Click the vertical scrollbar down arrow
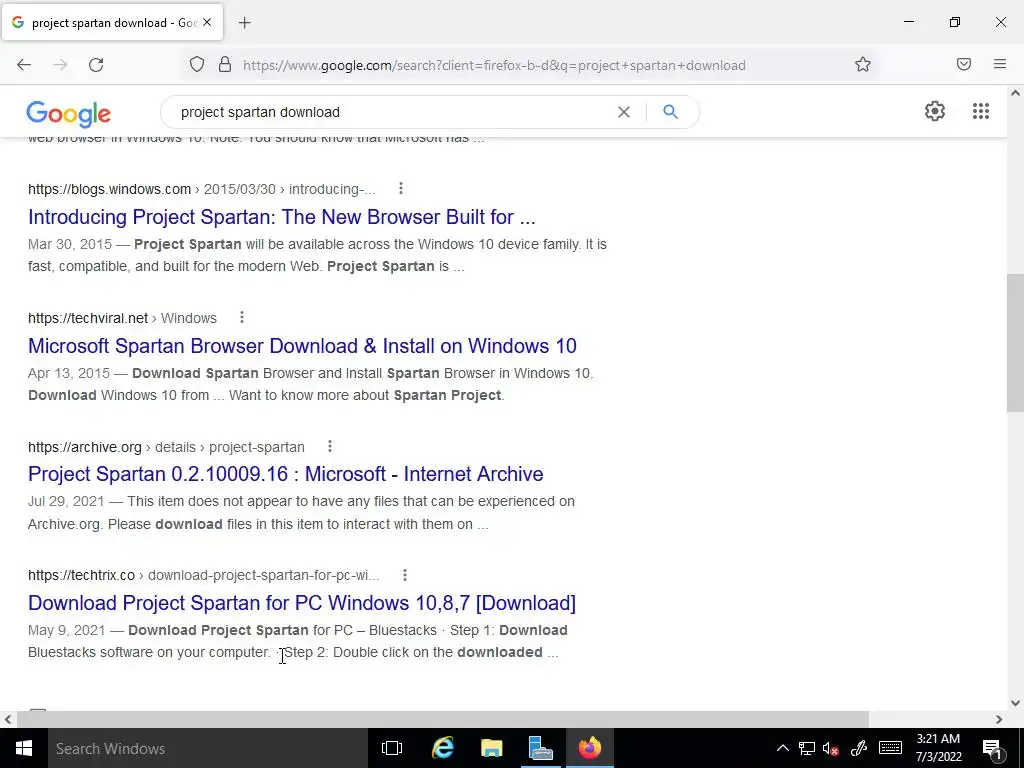Viewport: 1024px width, 768px height. click(x=1015, y=703)
